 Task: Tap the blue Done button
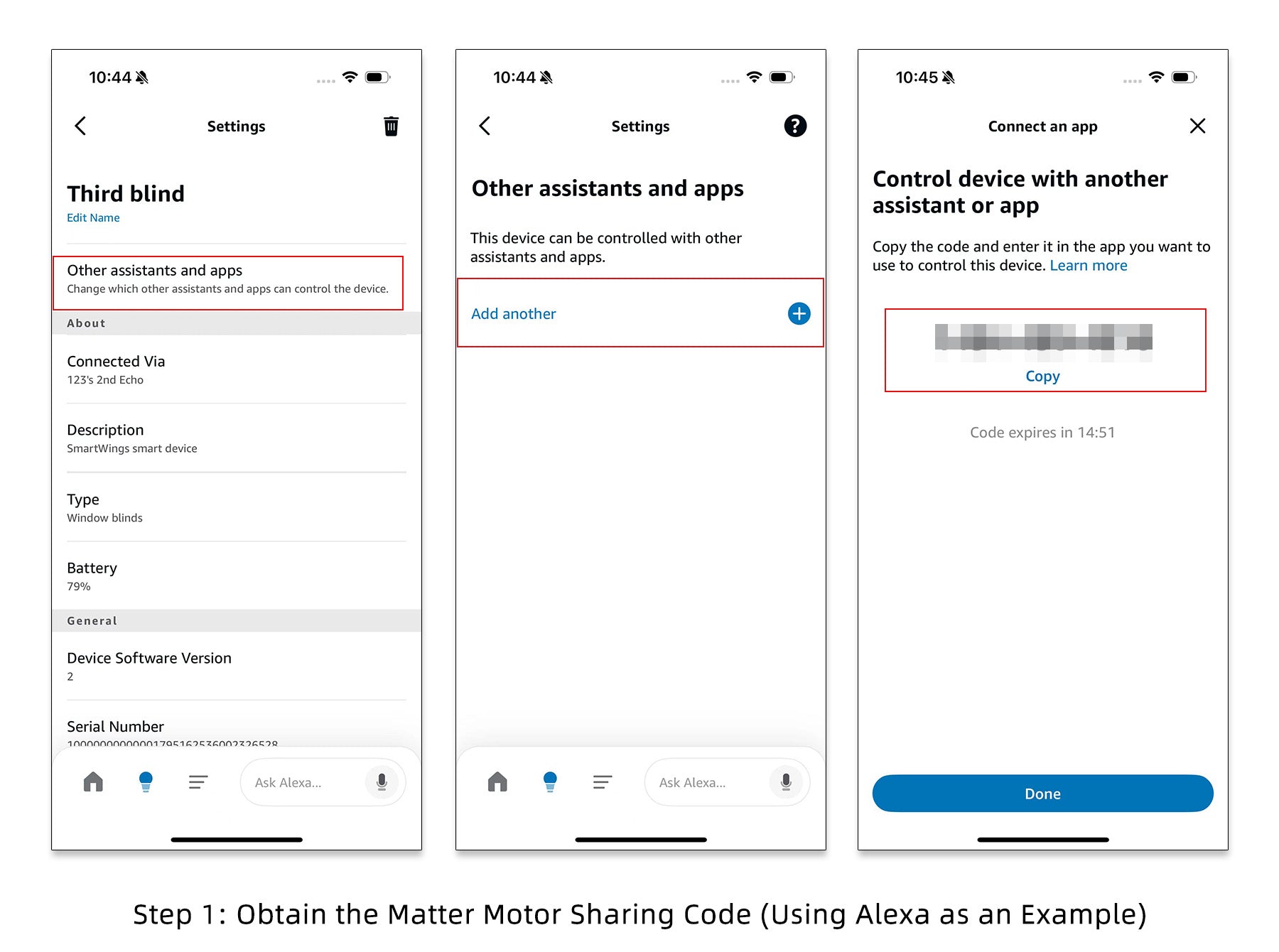pos(1042,794)
